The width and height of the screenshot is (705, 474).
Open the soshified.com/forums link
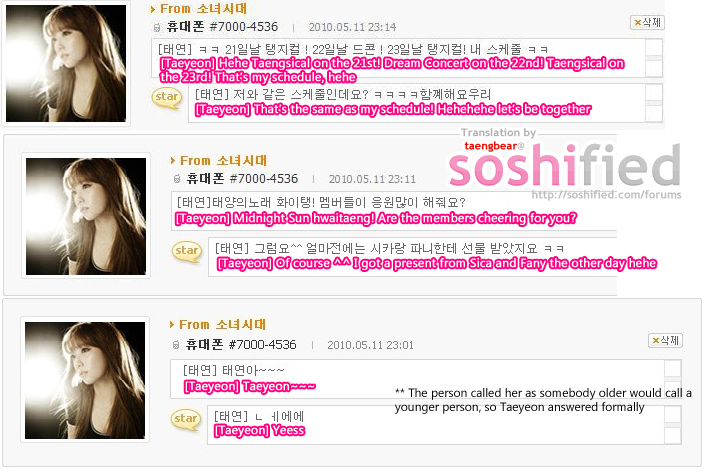pyautogui.click(x=606, y=195)
